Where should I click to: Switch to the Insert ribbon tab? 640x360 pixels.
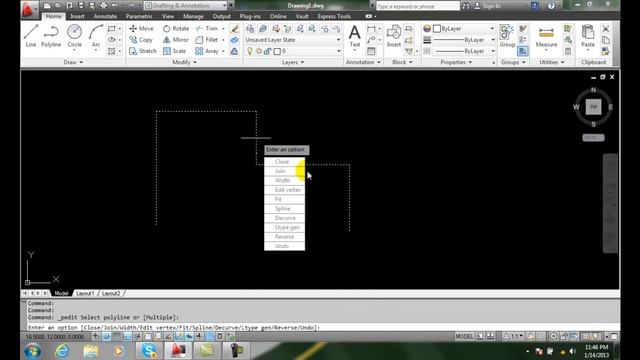coord(77,16)
